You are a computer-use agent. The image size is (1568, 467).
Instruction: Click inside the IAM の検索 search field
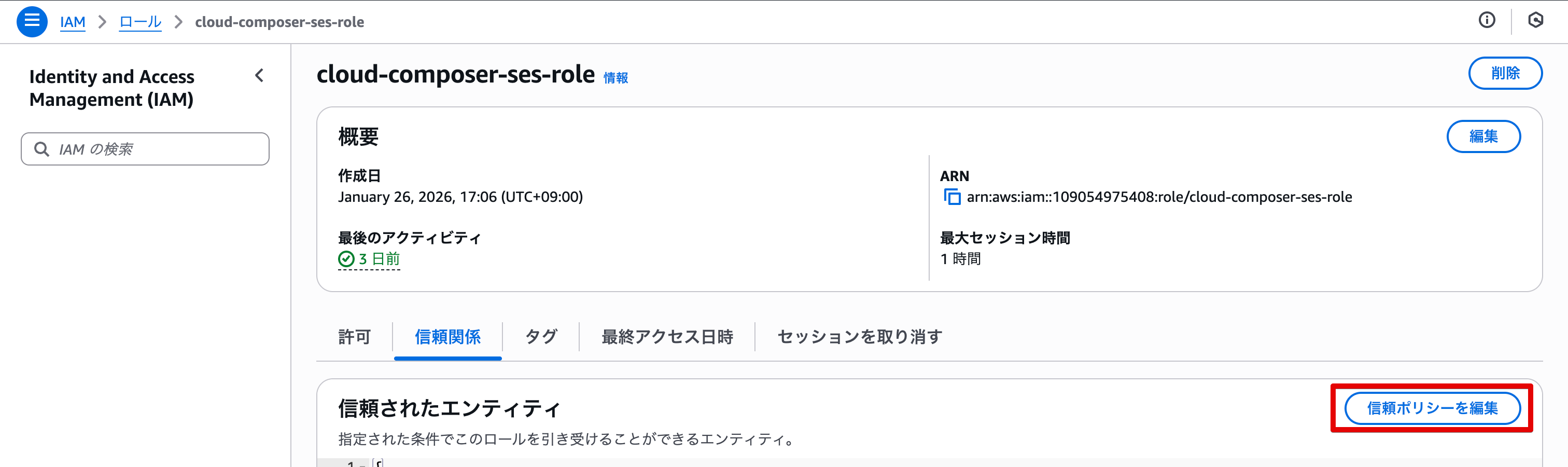click(146, 148)
